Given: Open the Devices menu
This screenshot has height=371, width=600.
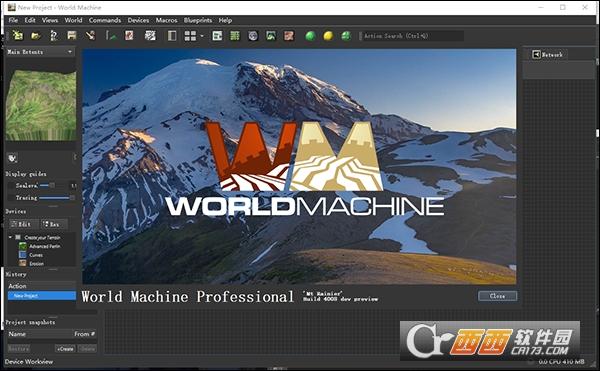Looking at the screenshot, I should click(x=138, y=20).
